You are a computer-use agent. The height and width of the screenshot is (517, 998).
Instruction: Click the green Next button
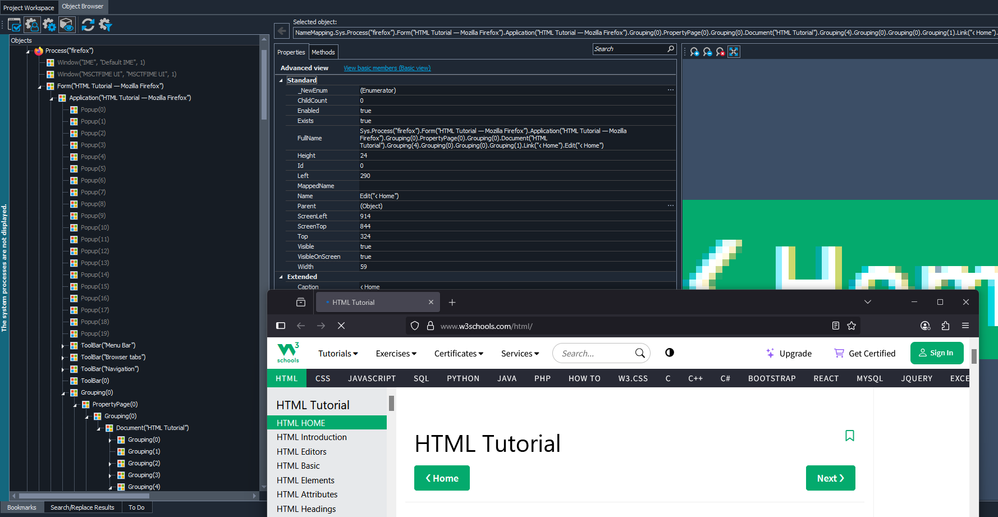831,478
